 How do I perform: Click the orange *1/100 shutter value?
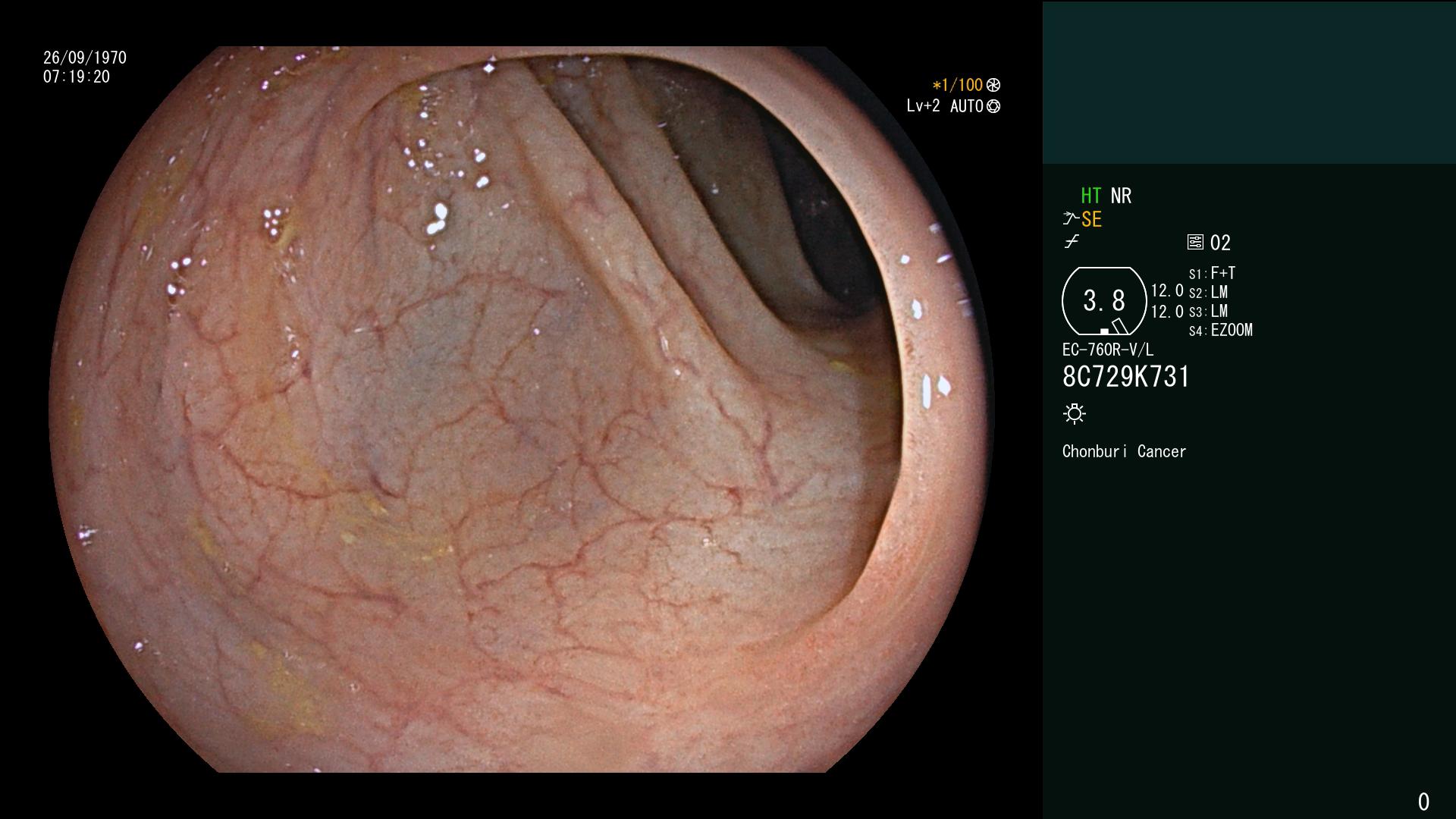point(958,85)
